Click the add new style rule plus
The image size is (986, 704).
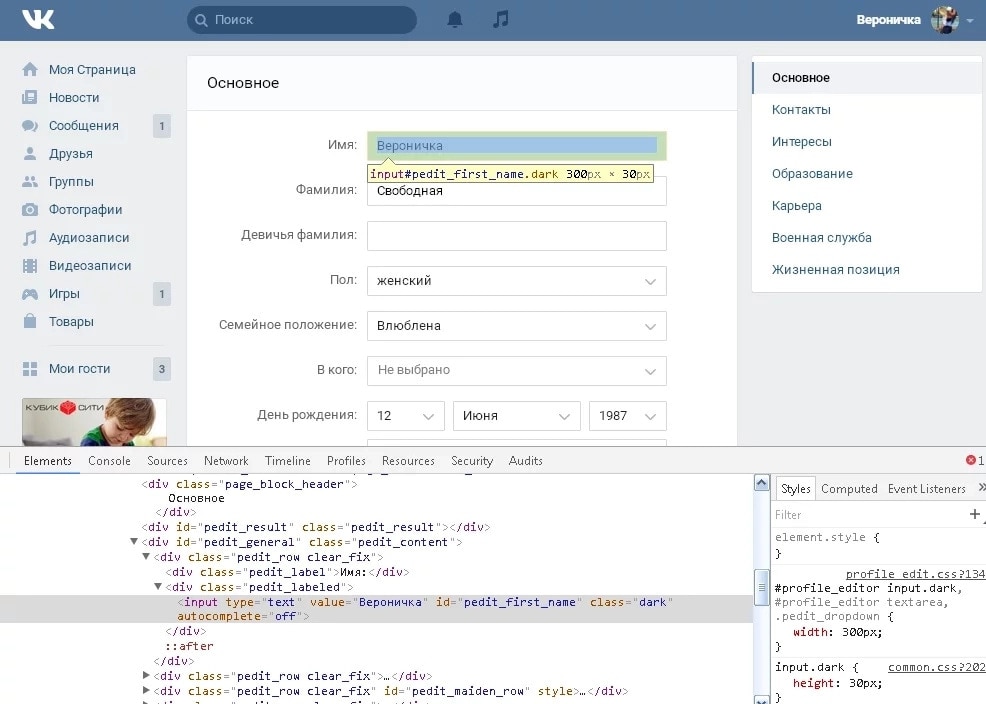(x=975, y=514)
